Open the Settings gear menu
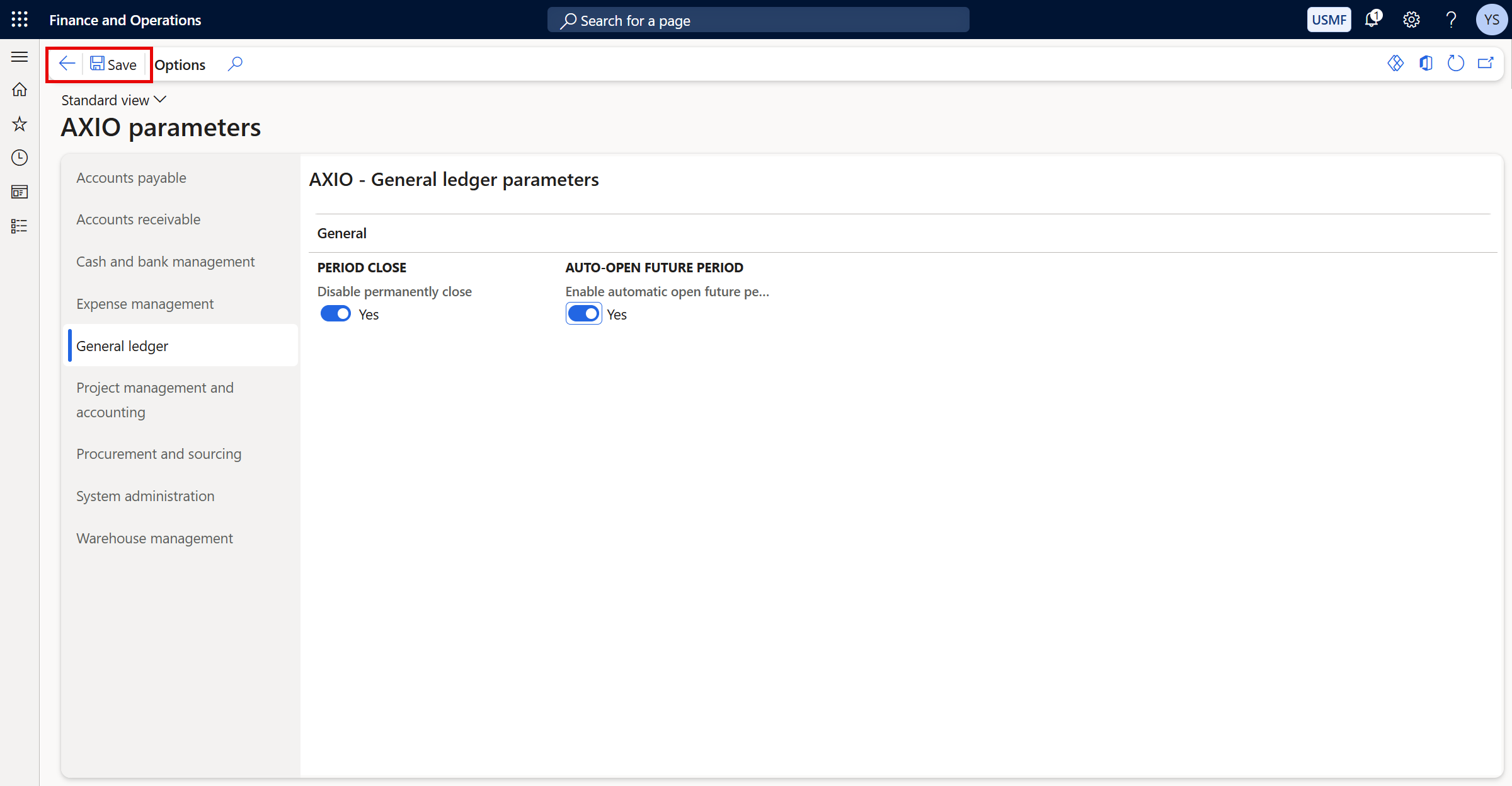 tap(1411, 20)
